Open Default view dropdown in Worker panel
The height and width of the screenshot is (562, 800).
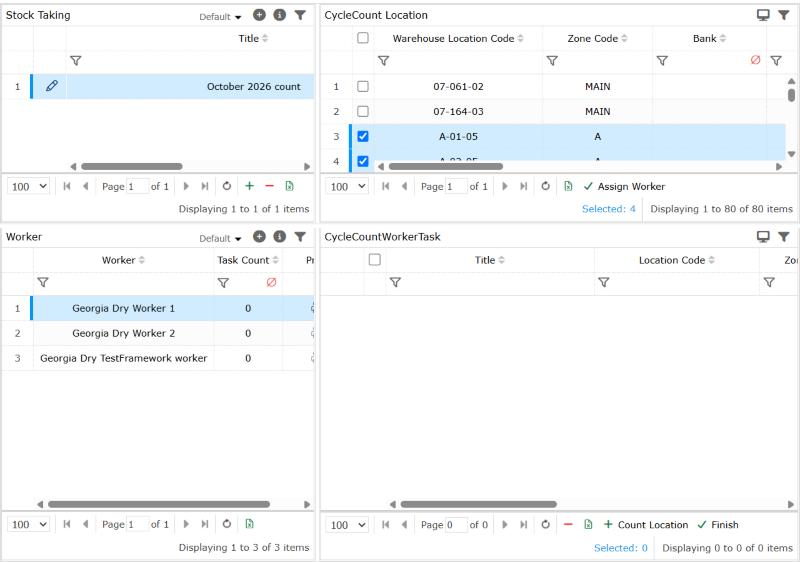(x=220, y=238)
